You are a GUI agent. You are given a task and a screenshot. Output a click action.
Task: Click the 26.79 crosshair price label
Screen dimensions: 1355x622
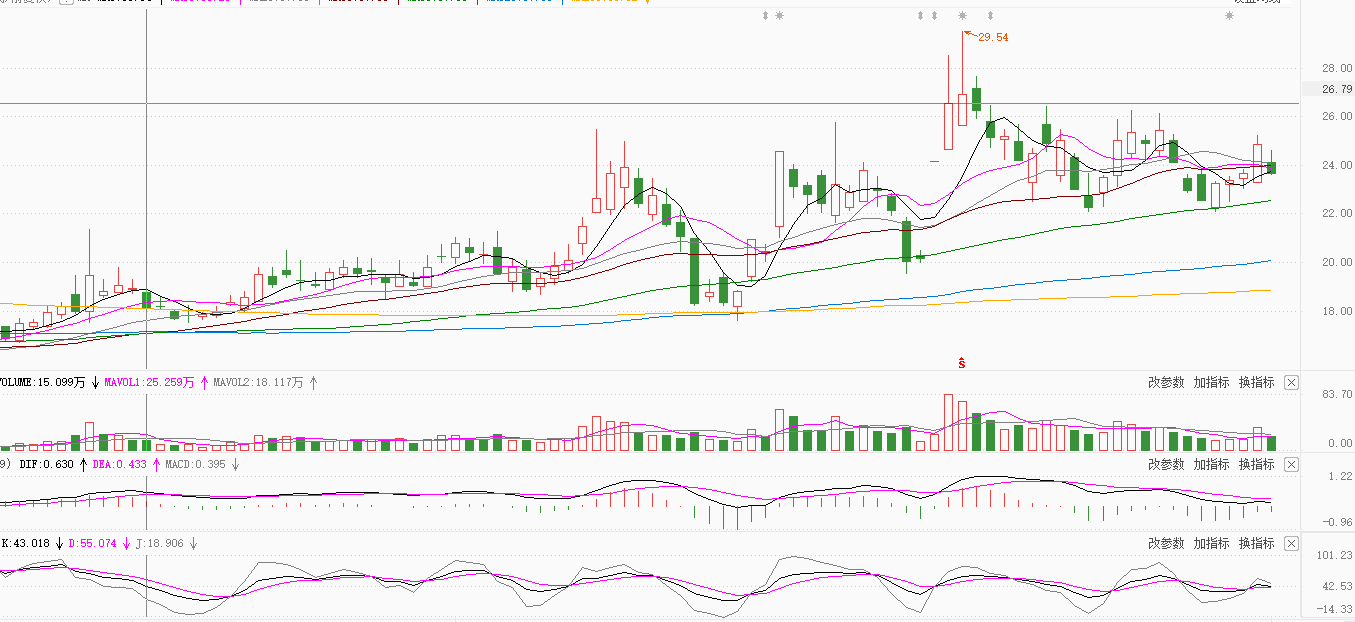coord(1337,89)
